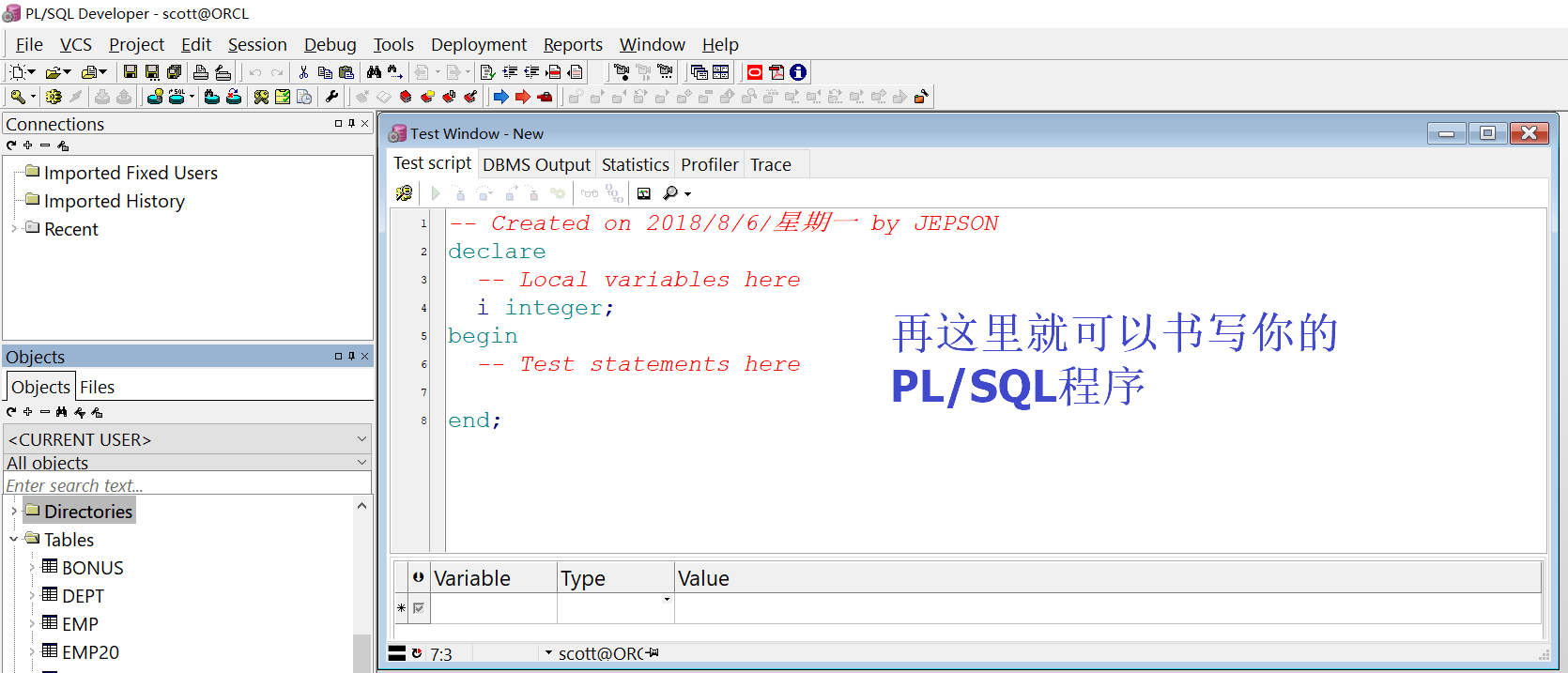
Task: Toggle the variable row checkbox
Action: pyautogui.click(x=419, y=608)
